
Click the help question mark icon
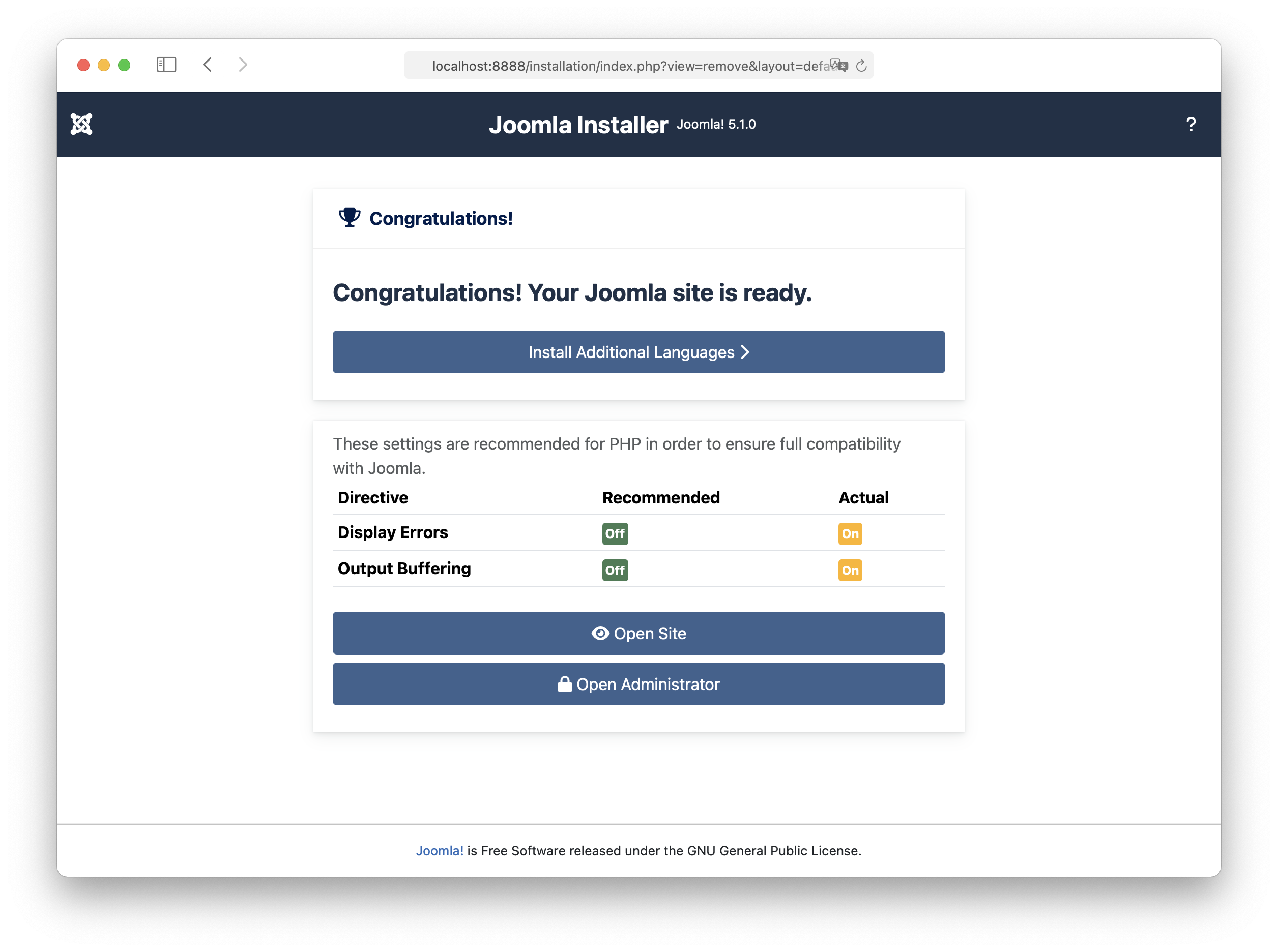[x=1191, y=123]
